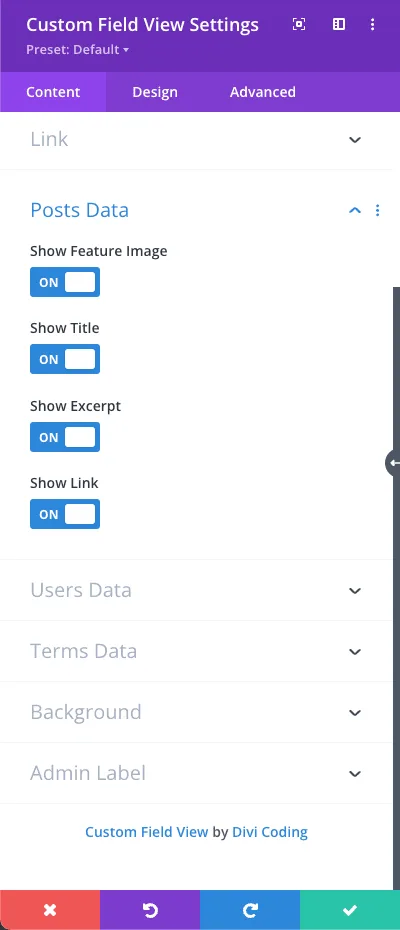Turn off the Show Link switch

coord(65,514)
